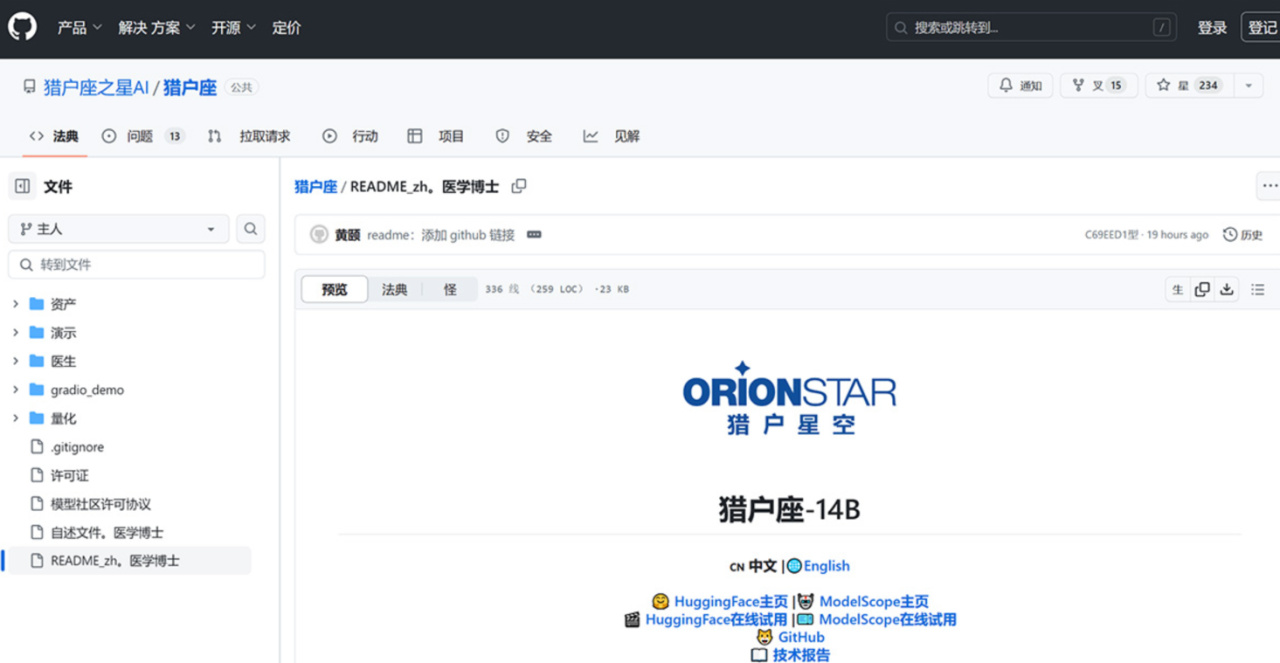Star the repository with 星 button
This screenshot has height=663, width=1280.
pyautogui.click(x=1189, y=86)
